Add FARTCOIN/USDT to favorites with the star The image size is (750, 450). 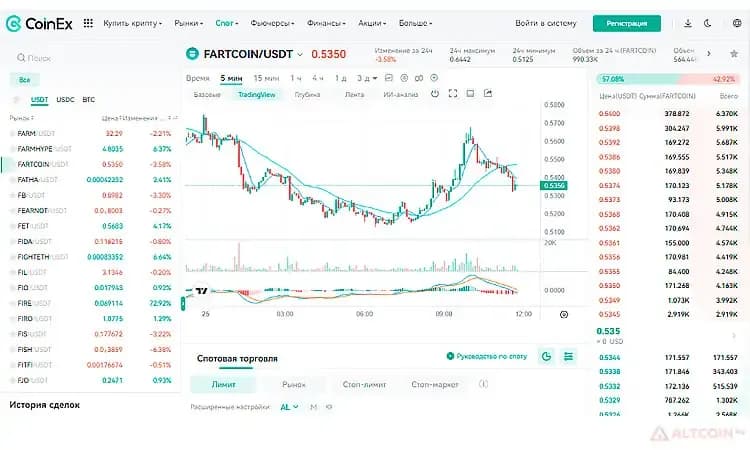tap(734, 54)
